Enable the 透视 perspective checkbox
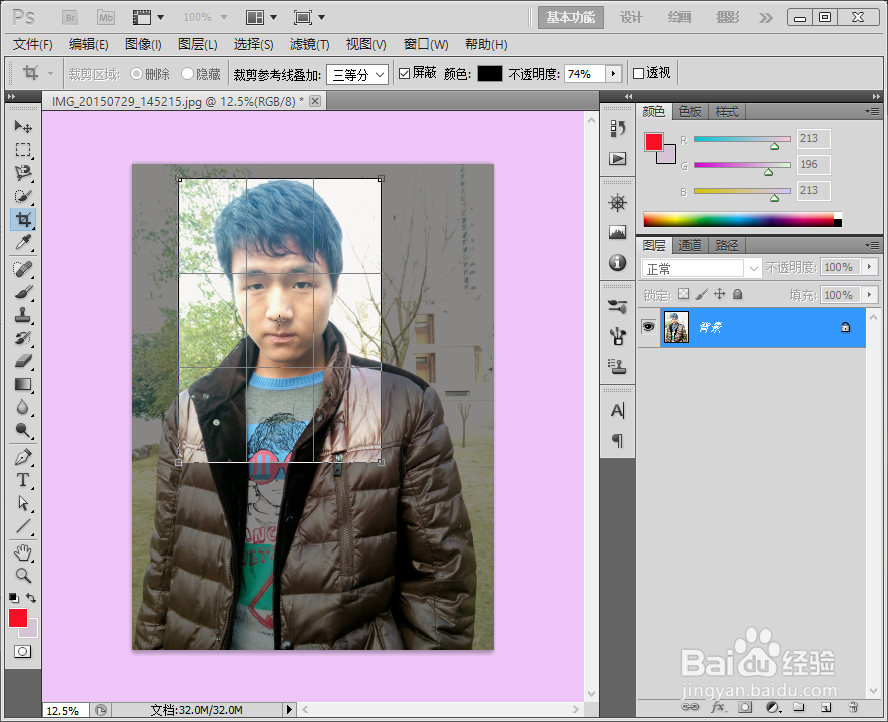Image resolution: width=888 pixels, height=722 pixels. tap(638, 74)
